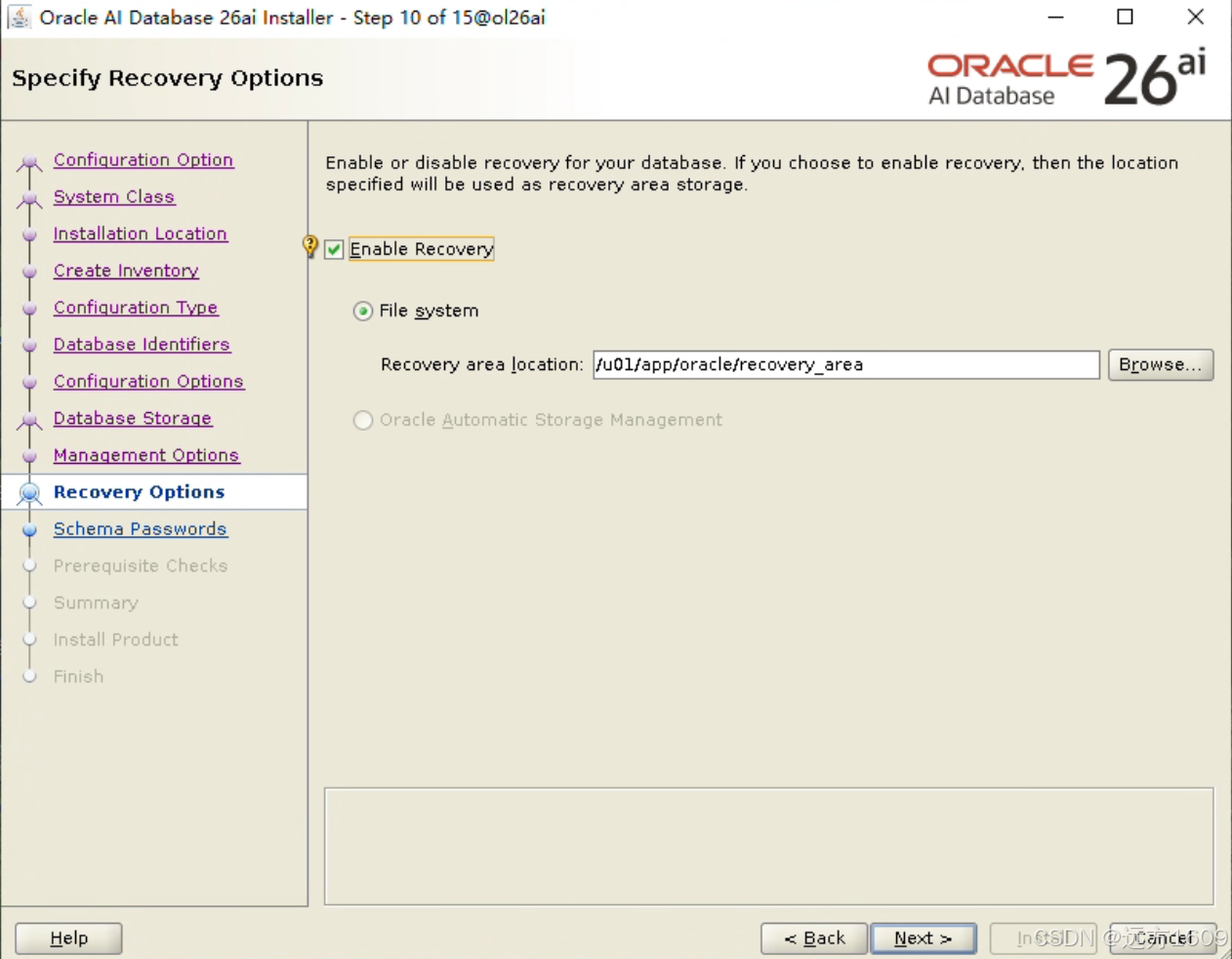Click the Recovery area location text field

[846, 364]
